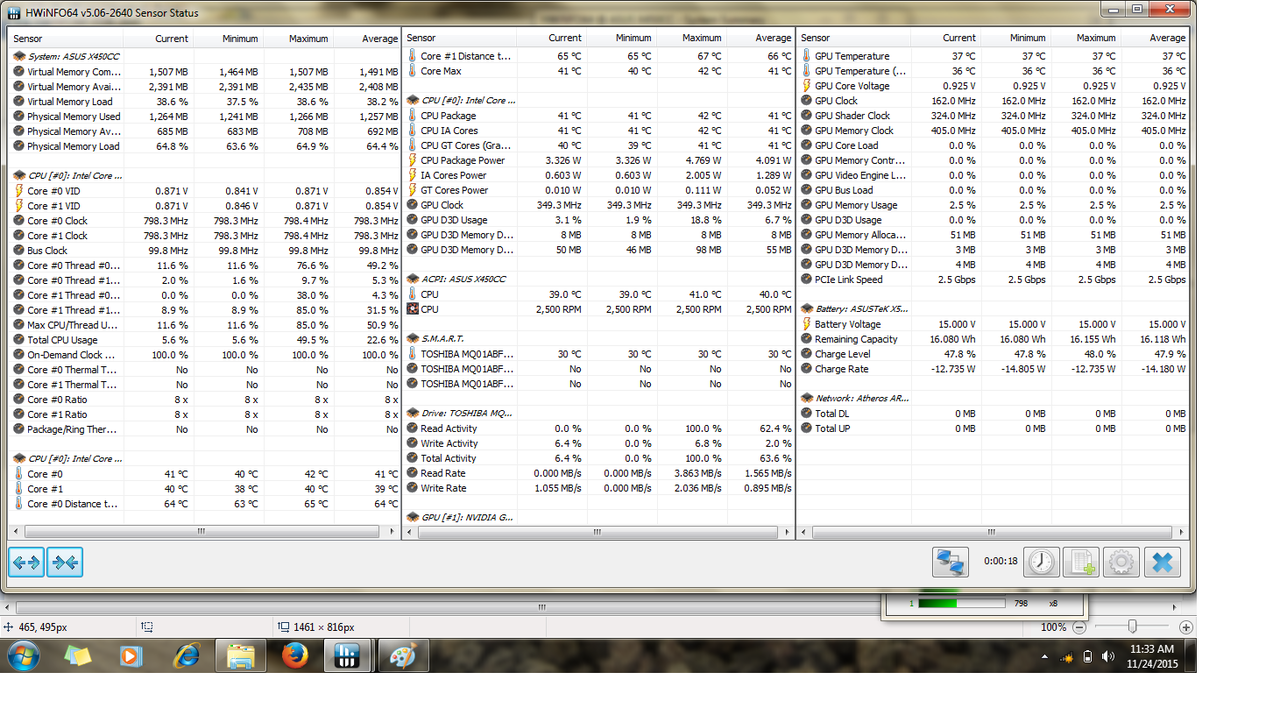Show hidden system tray icons
1280x715 pixels.
tap(1045, 657)
